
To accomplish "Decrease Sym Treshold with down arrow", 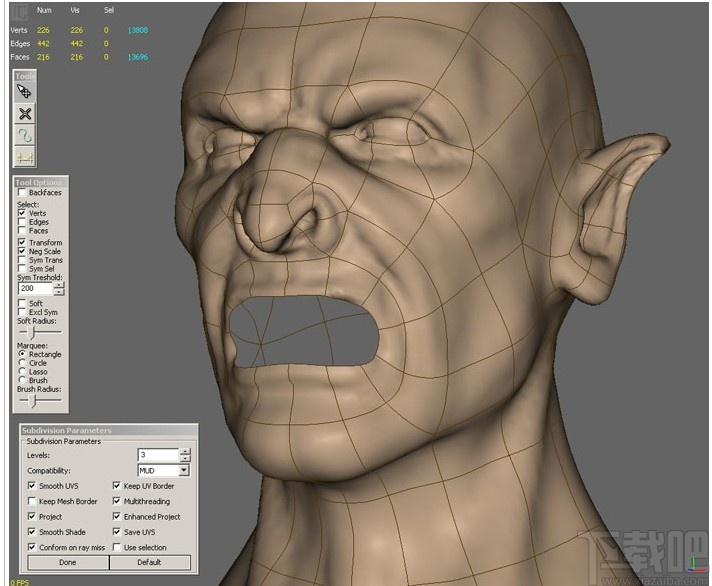I will (59, 293).
